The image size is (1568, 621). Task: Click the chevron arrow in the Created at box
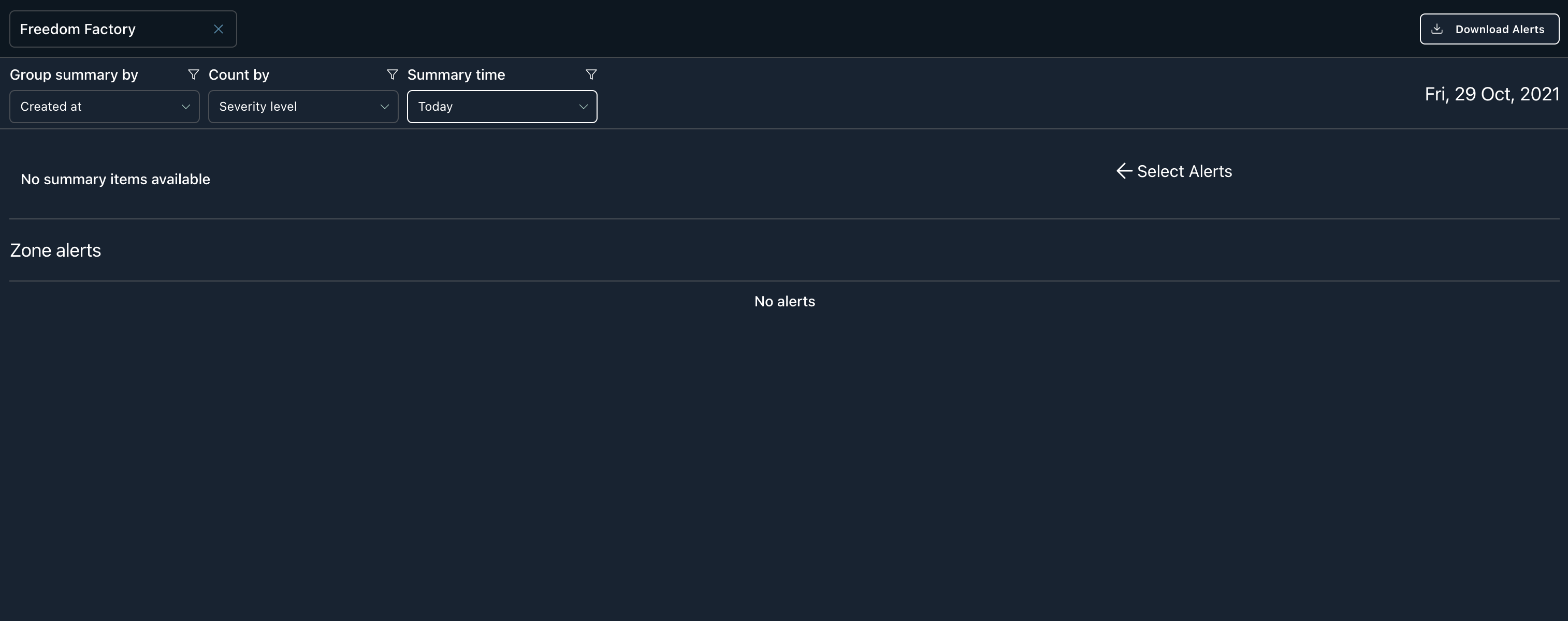tap(186, 107)
